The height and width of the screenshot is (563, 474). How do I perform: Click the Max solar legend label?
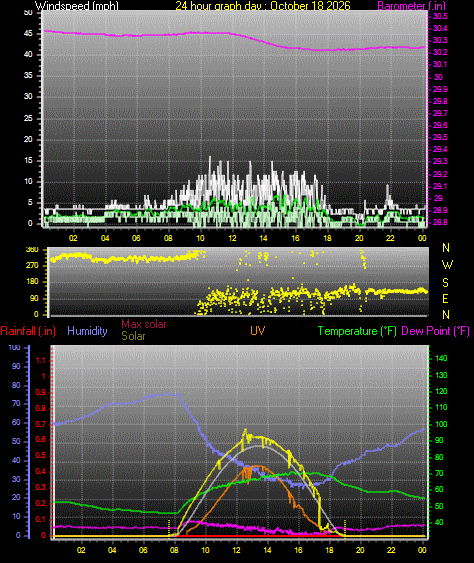[x=144, y=324]
